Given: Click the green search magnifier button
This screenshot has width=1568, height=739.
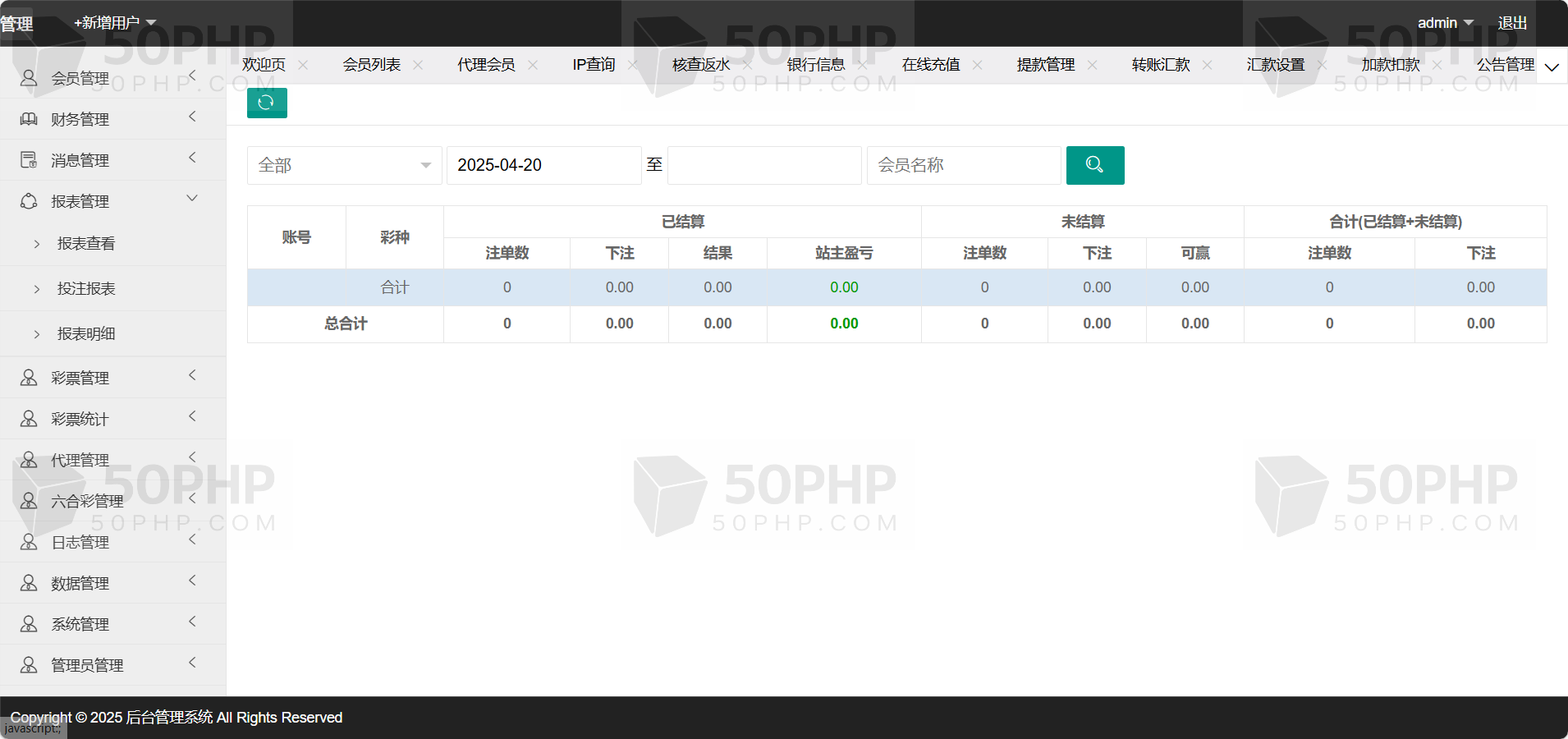Looking at the screenshot, I should [x=1094, y=165].
